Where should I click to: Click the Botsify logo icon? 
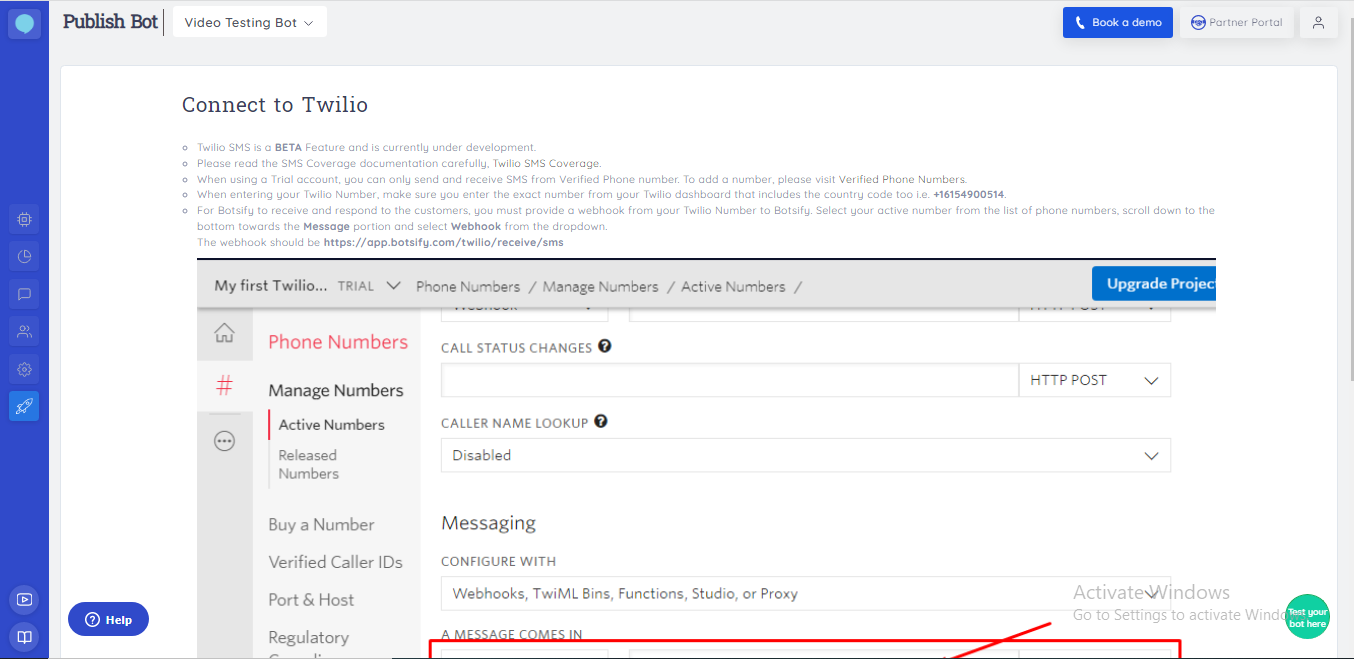click(x=24, y=23)
